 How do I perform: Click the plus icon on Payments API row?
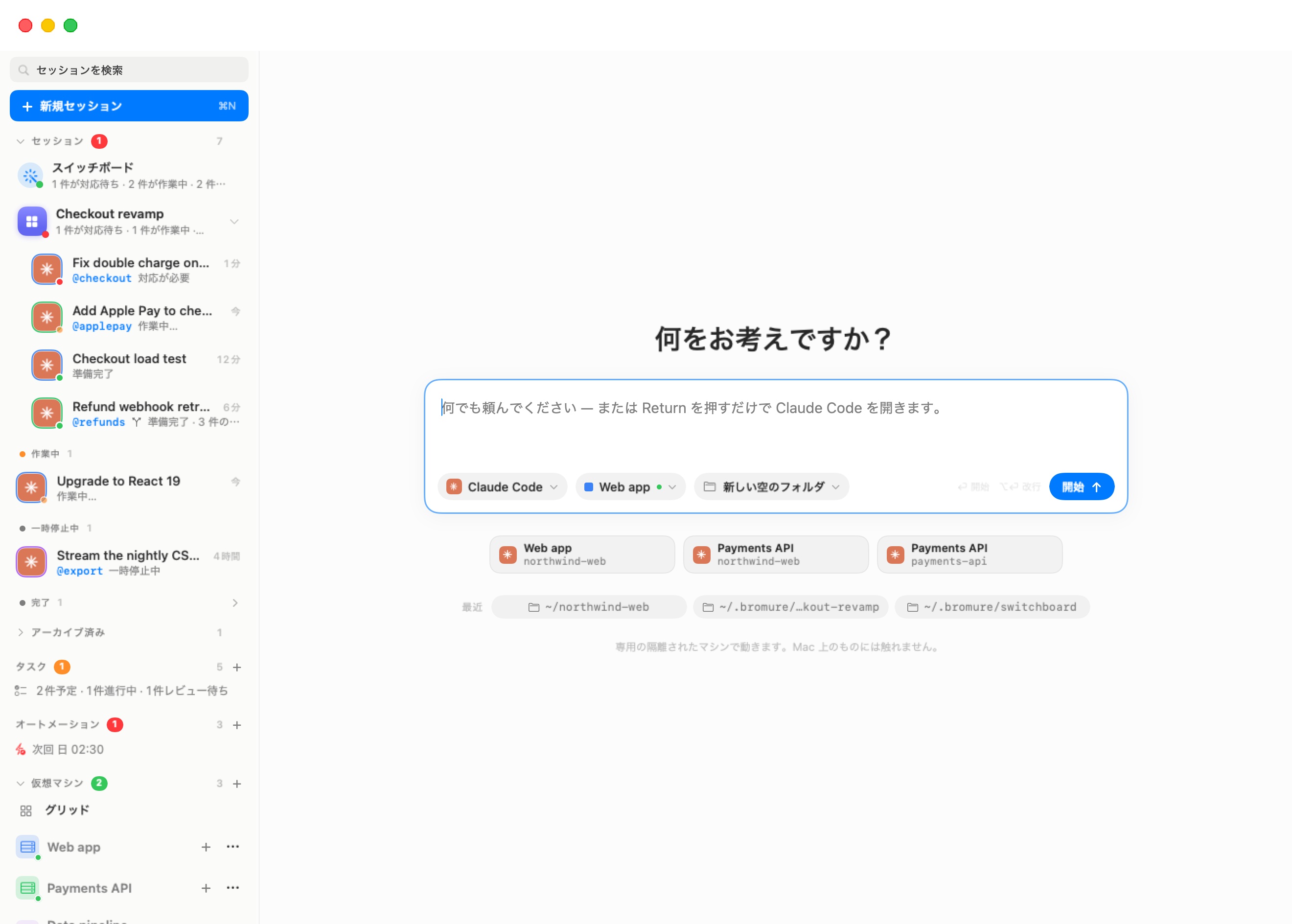point(206,888)
